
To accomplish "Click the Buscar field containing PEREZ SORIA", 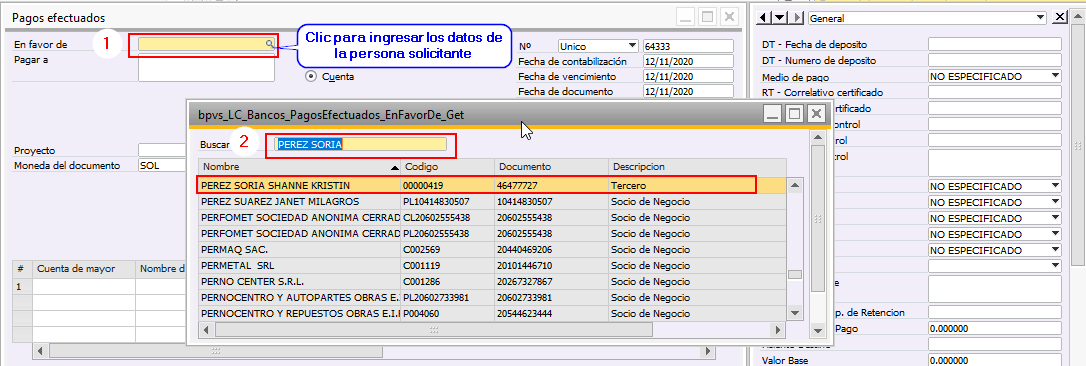I will (x=360, y=144).
